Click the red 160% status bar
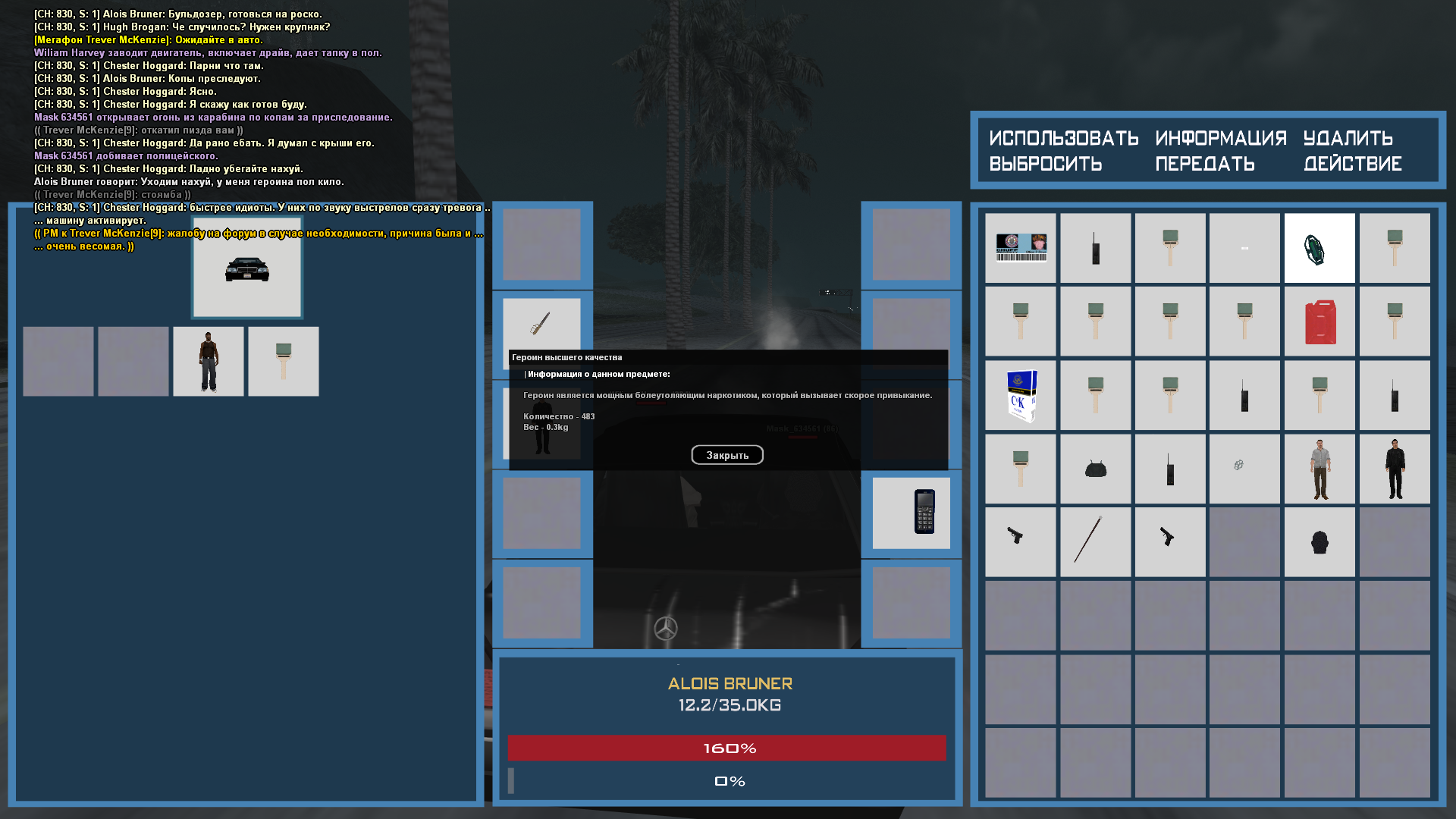Screen dimensions: 1456x819 coord(726,748)
